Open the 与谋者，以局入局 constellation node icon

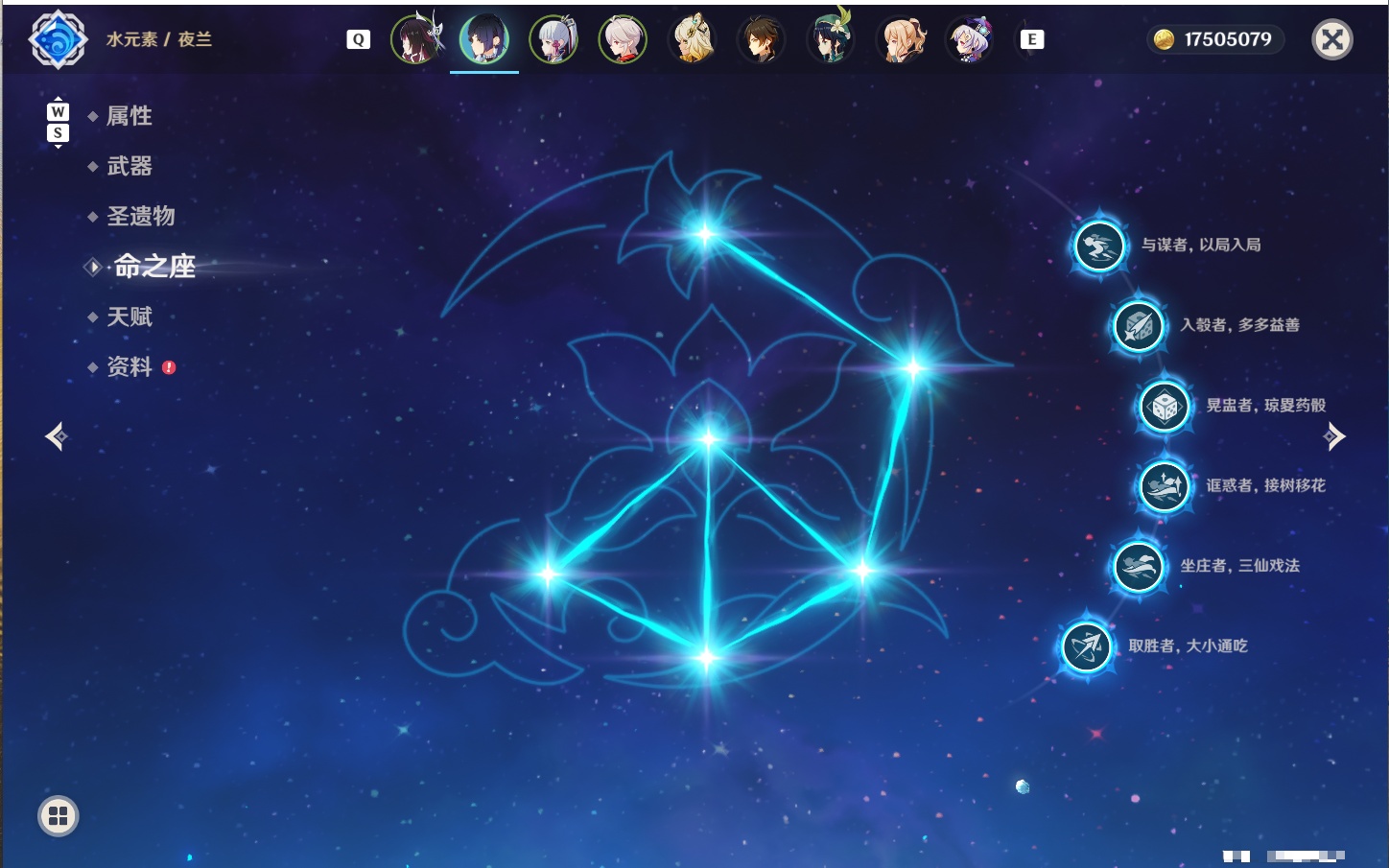1099,246
